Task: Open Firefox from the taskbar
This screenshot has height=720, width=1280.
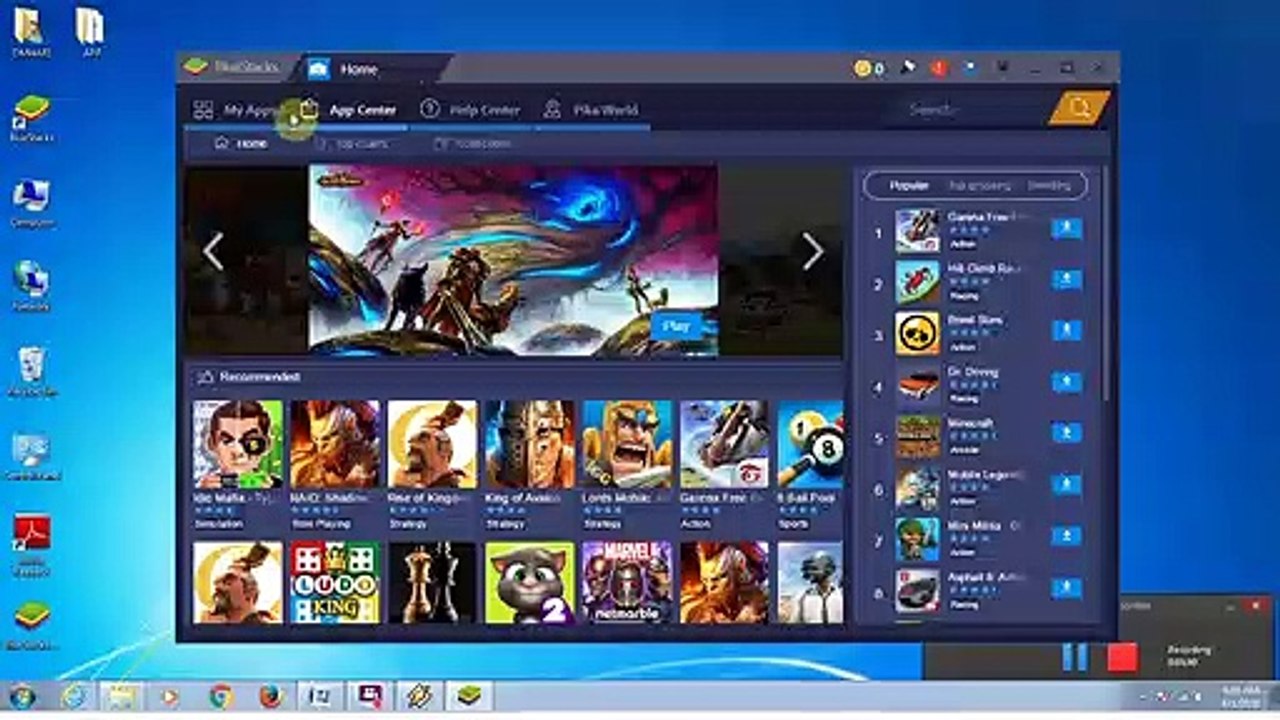Action: tap(271, 697)
